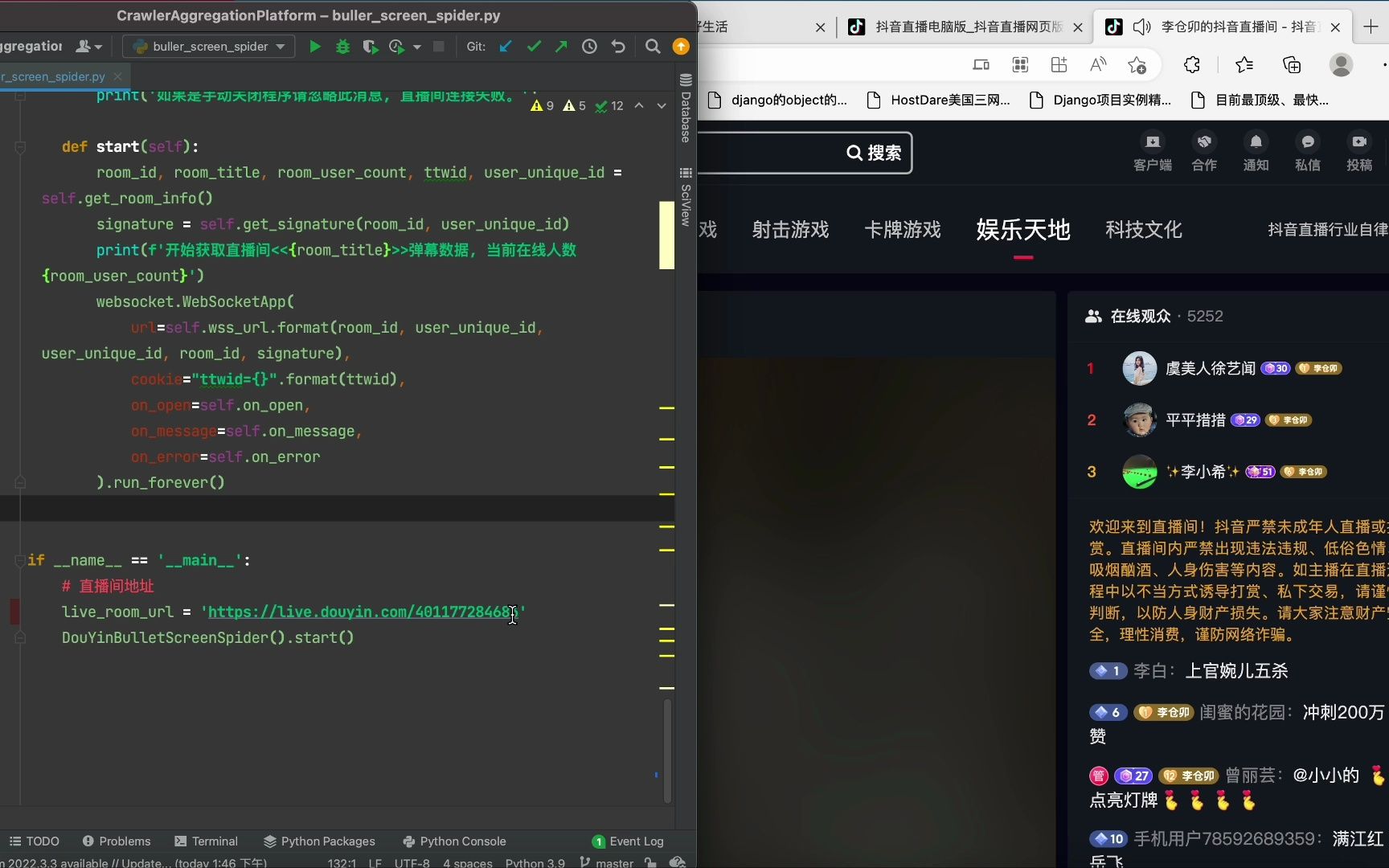Screen dimensions: 1389x868
Task: Update project with Git blue arrow
Action: tap(505, 47)
